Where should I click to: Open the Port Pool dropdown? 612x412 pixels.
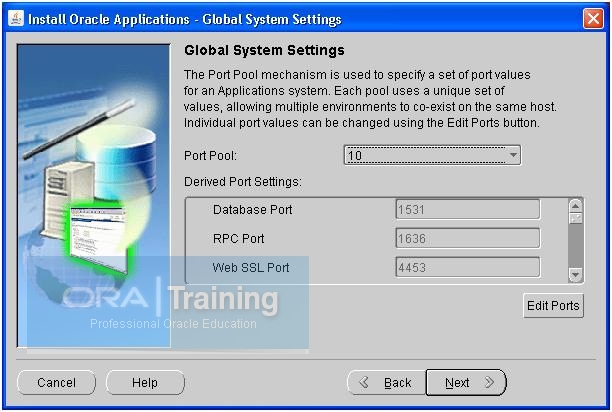tap(432, 155)
